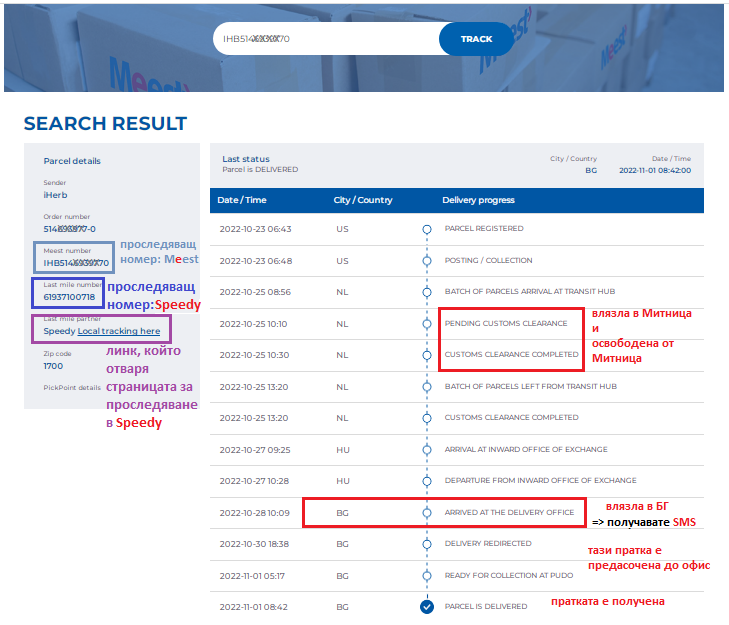Open the Local tracking here link

coord(118,331)
